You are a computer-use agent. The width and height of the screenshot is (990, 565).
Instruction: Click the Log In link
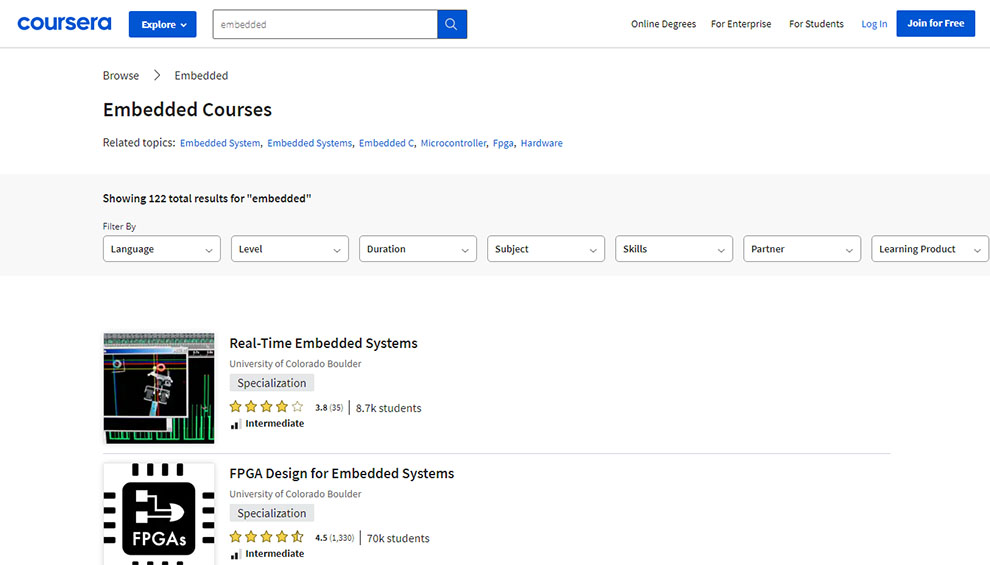[874, 24]
